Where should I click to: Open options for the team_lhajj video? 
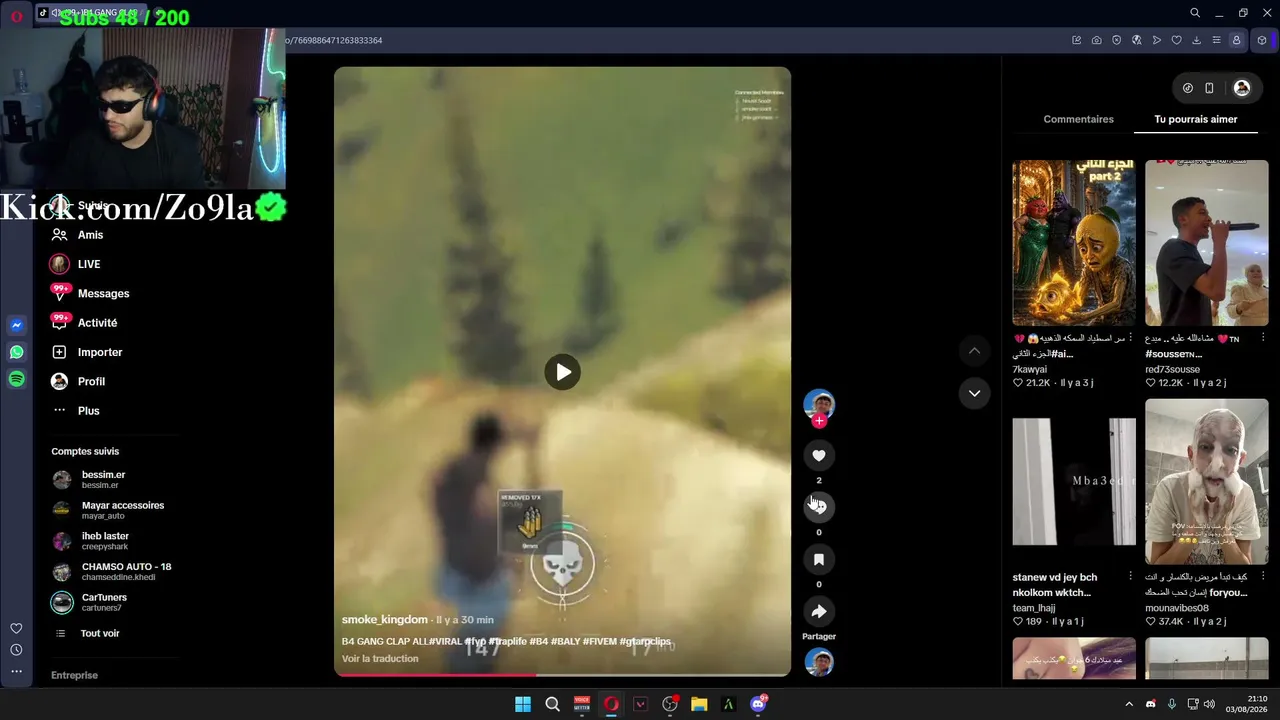pyautogui.click(x=1131, y=576)
